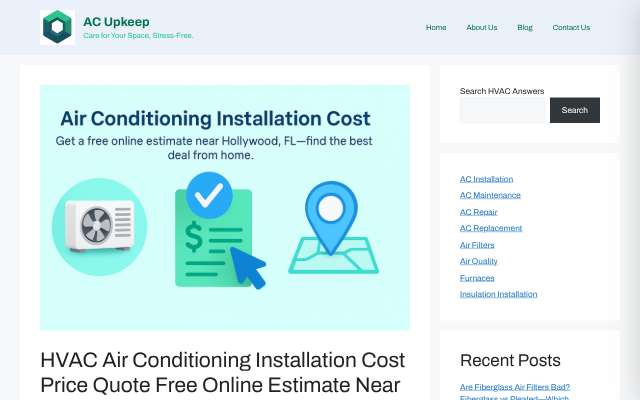Image resolution: width=640 pixels, height=400 pixels.
Task: Click the 'HVAC Air Conditioning Installation Cost' heading
Action: tap(222, 372)
